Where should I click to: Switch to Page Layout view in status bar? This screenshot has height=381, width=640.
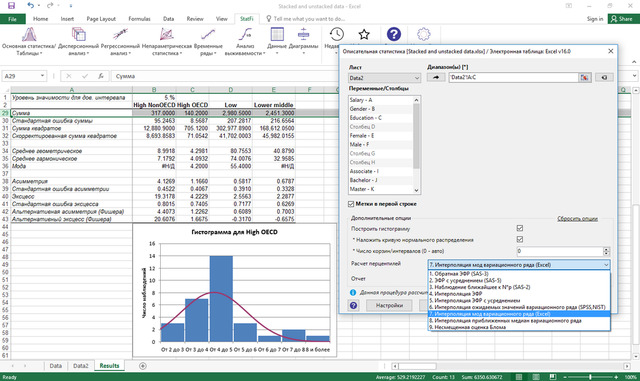pyautogui.click(x=536, y=377)
